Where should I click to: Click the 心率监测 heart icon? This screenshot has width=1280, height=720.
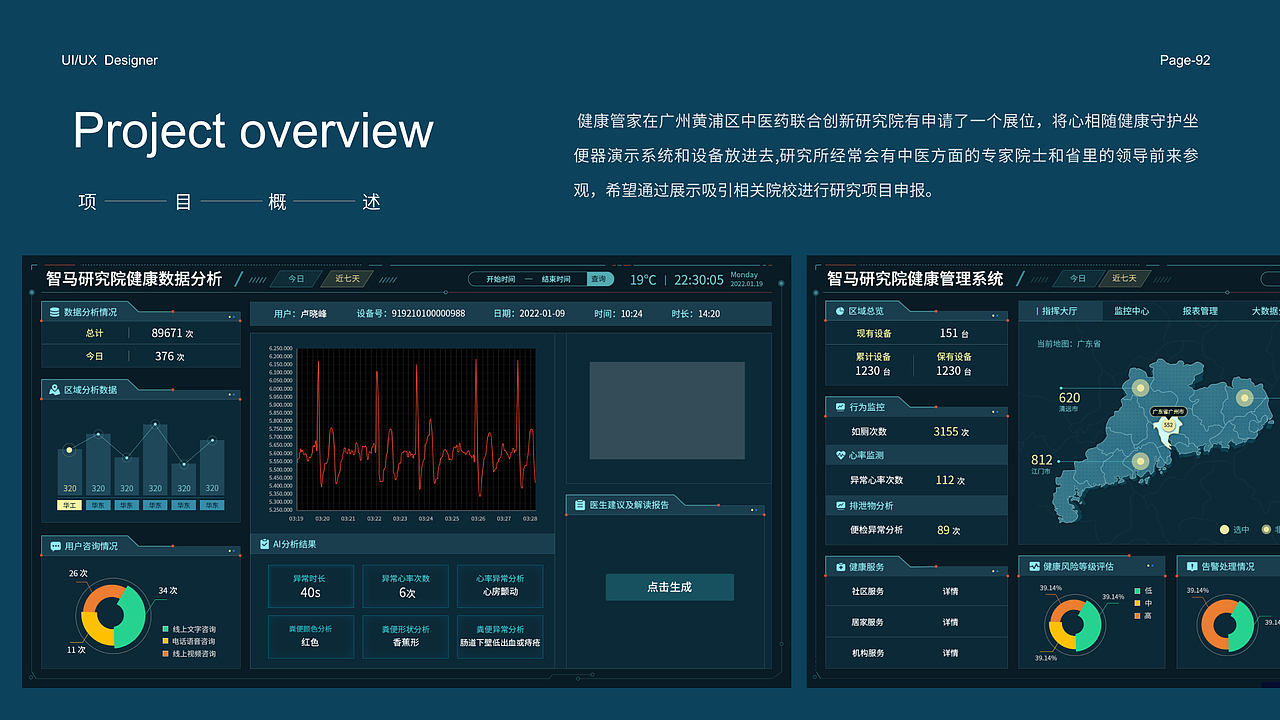[840, 456]
